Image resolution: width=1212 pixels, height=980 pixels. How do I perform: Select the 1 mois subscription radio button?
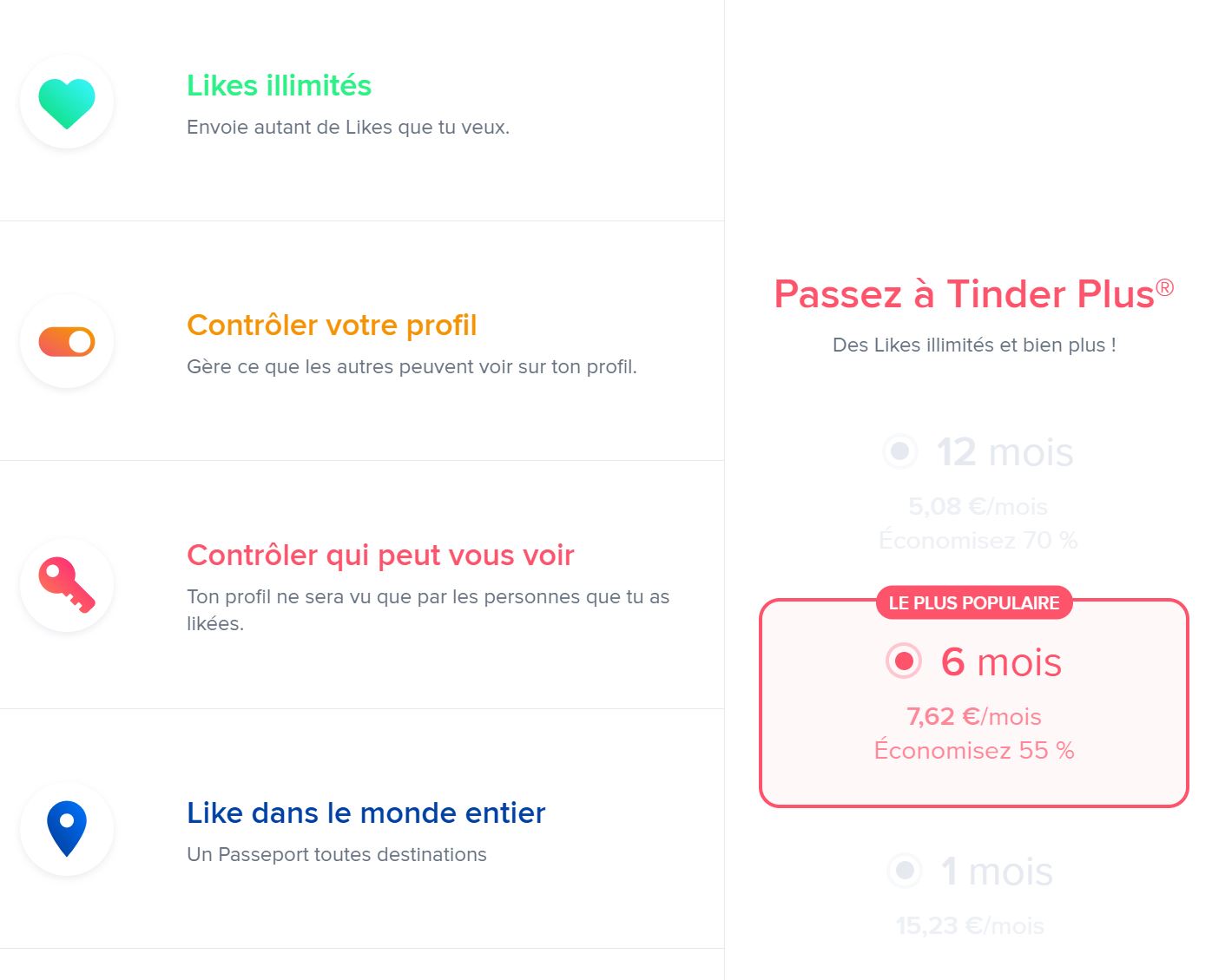coord(904,871)
